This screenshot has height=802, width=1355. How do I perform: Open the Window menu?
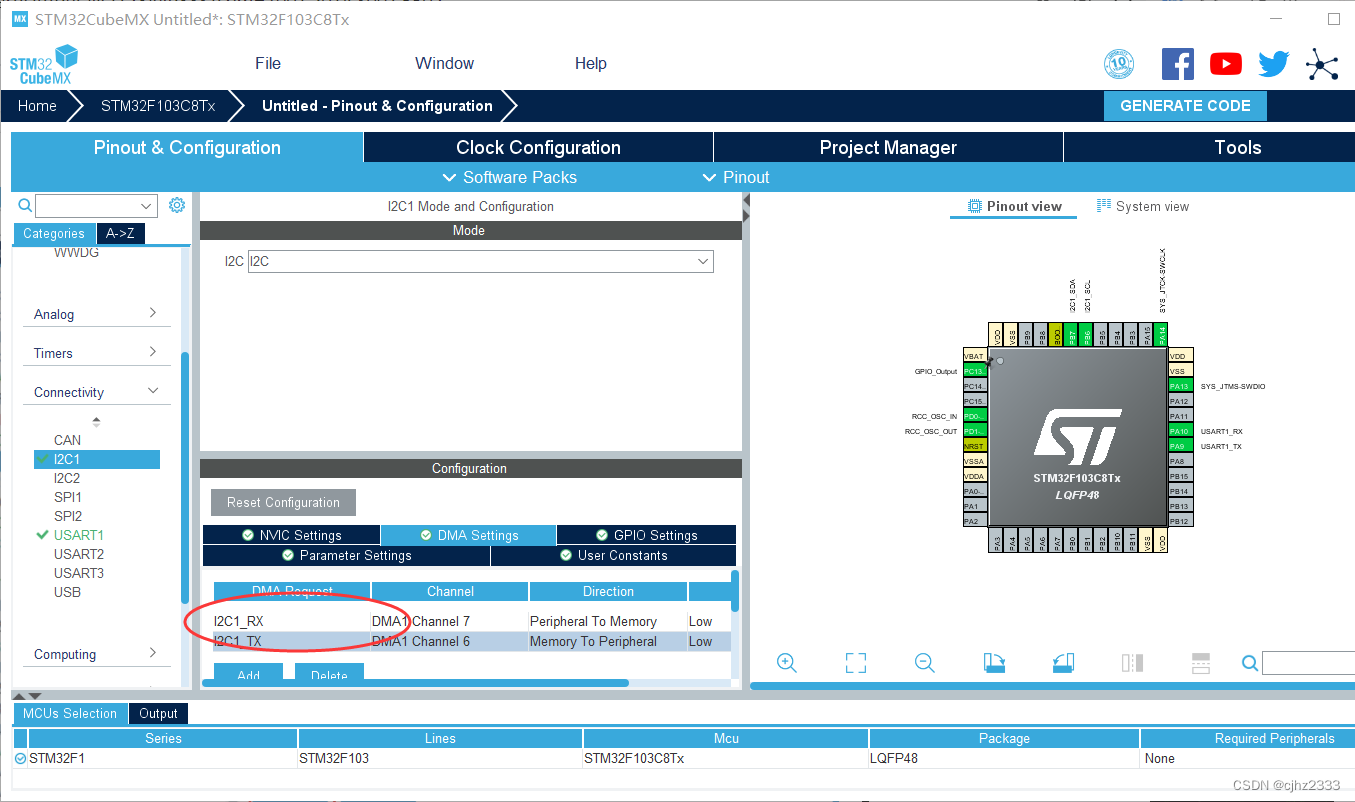tap(444, 63)
